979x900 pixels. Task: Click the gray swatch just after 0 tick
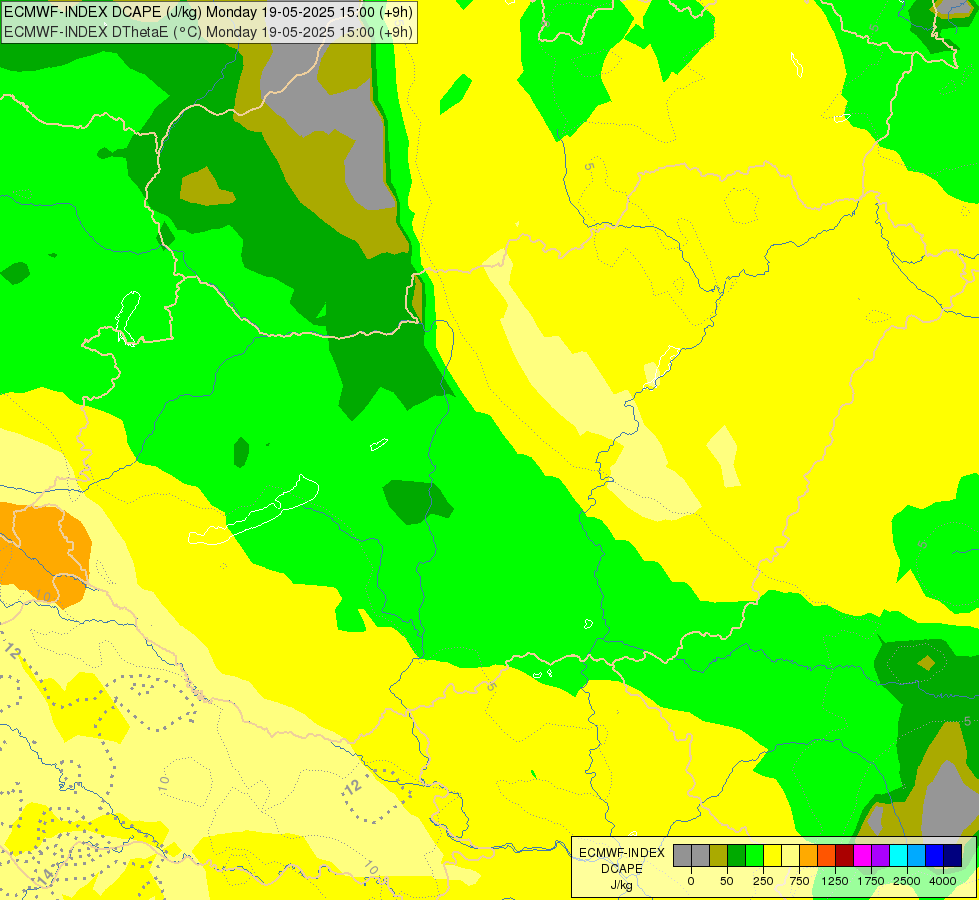click(701, 856)
